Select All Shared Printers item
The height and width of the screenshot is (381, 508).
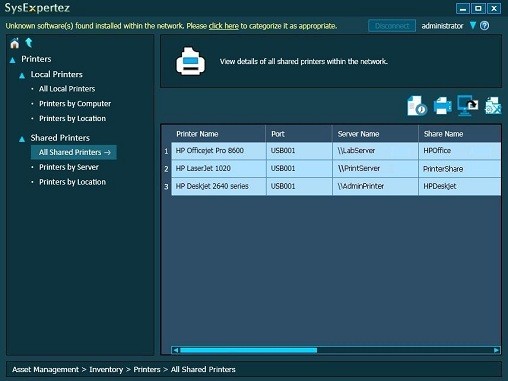[74, 152]
